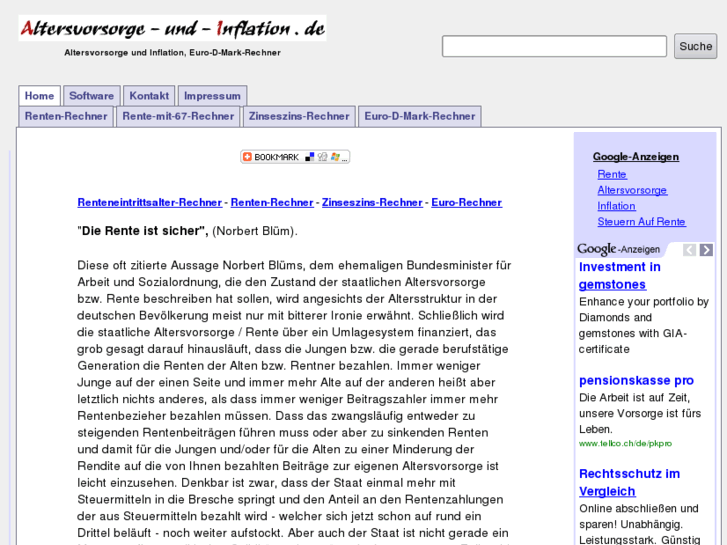This screenshot has height=545, width=727.
Task: Open the Kontakt tab
Action: [149, 96]
